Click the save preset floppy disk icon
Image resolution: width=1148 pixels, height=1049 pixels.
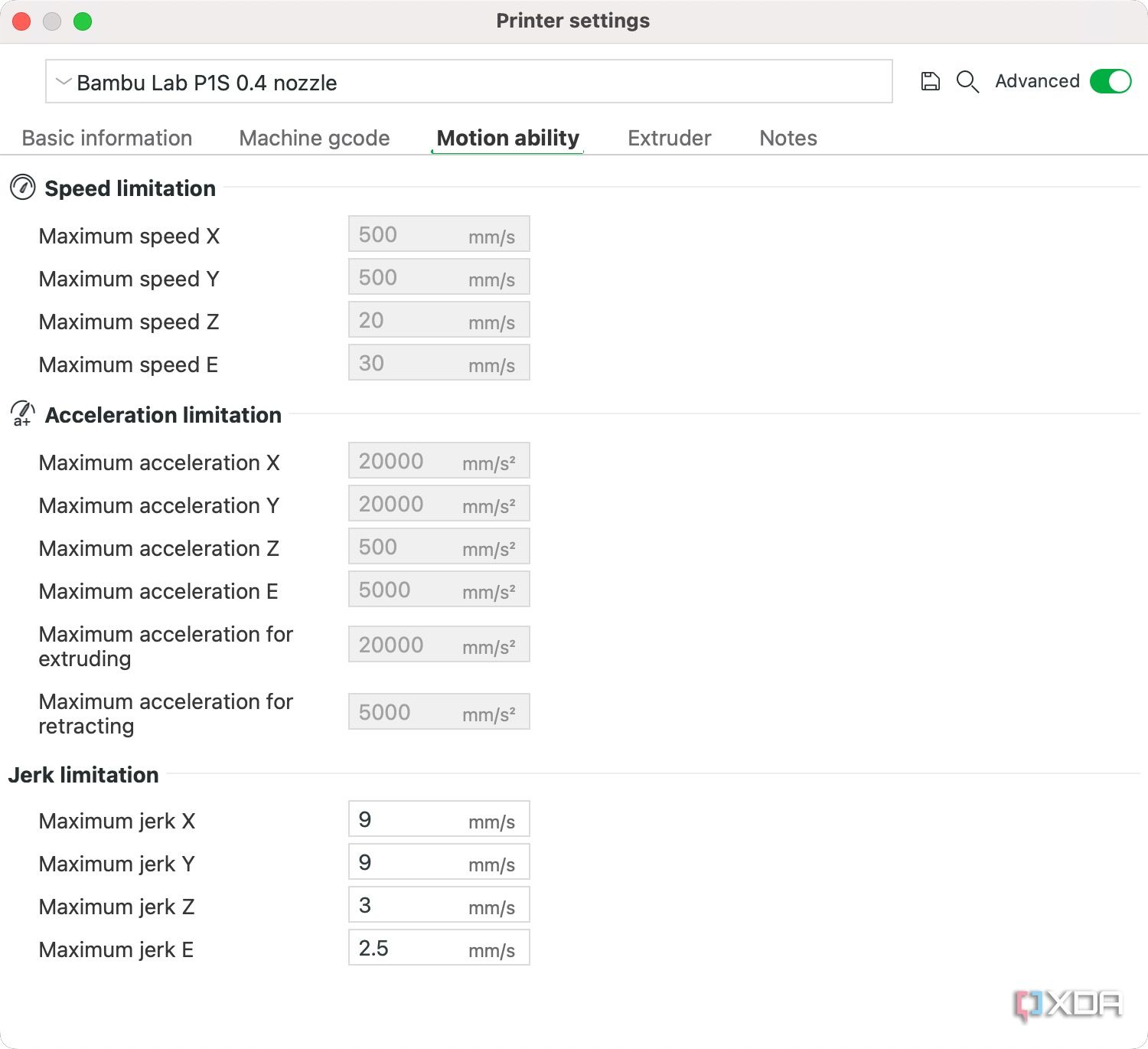coord(930,81)
